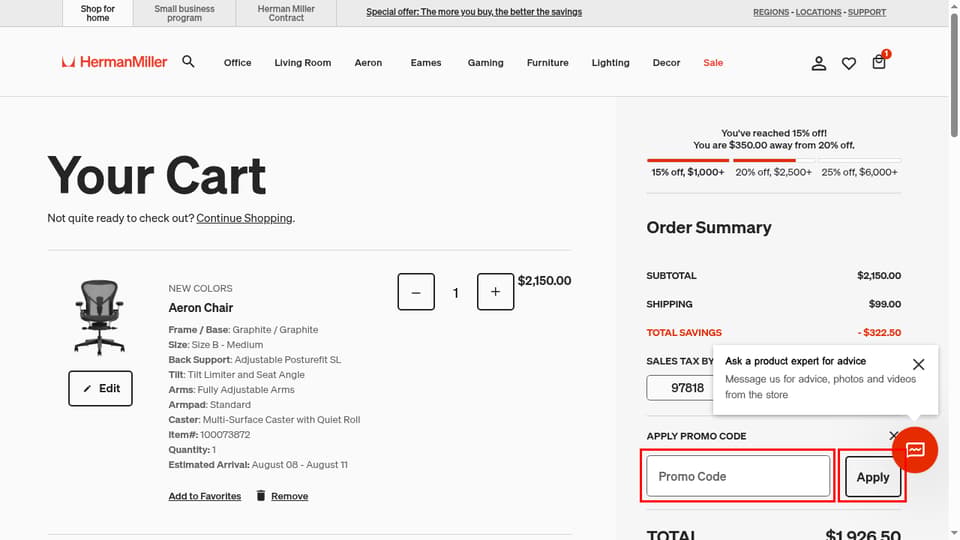Increase Aeron Chair quantity with plus

click(x=495, y=292)
